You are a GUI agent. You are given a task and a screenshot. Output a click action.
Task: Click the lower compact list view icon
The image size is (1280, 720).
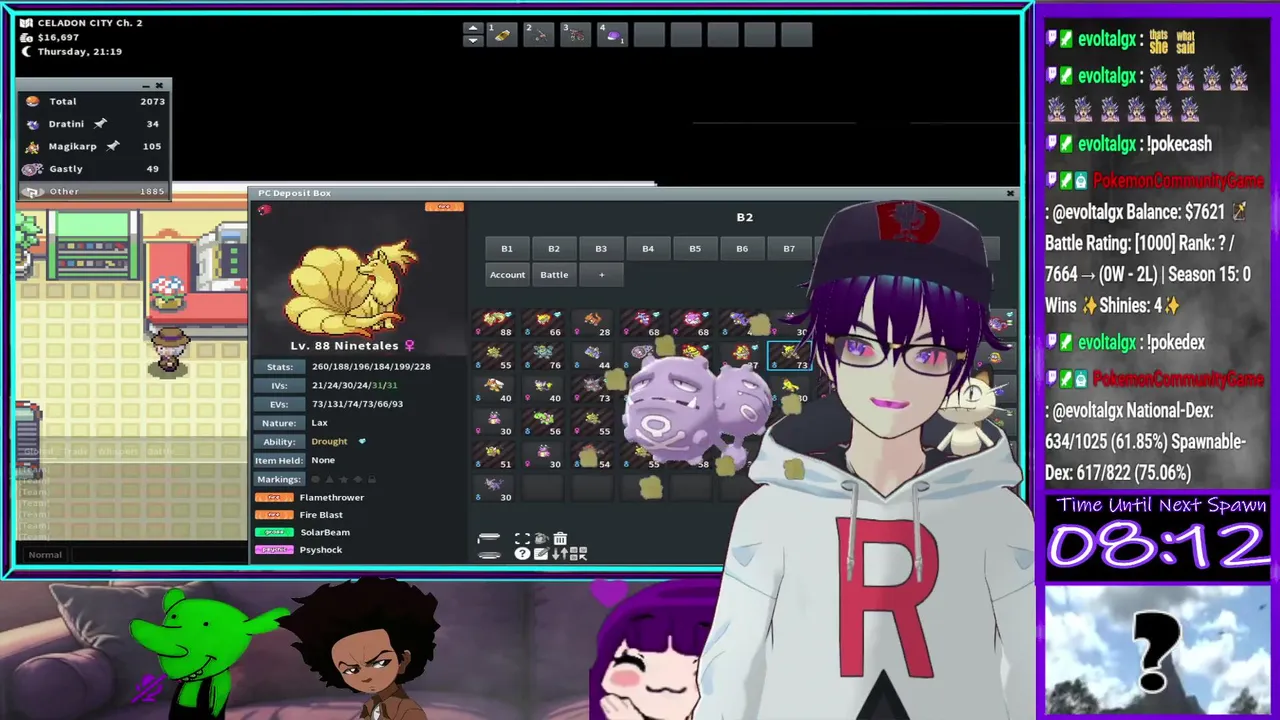coord(489,554)
